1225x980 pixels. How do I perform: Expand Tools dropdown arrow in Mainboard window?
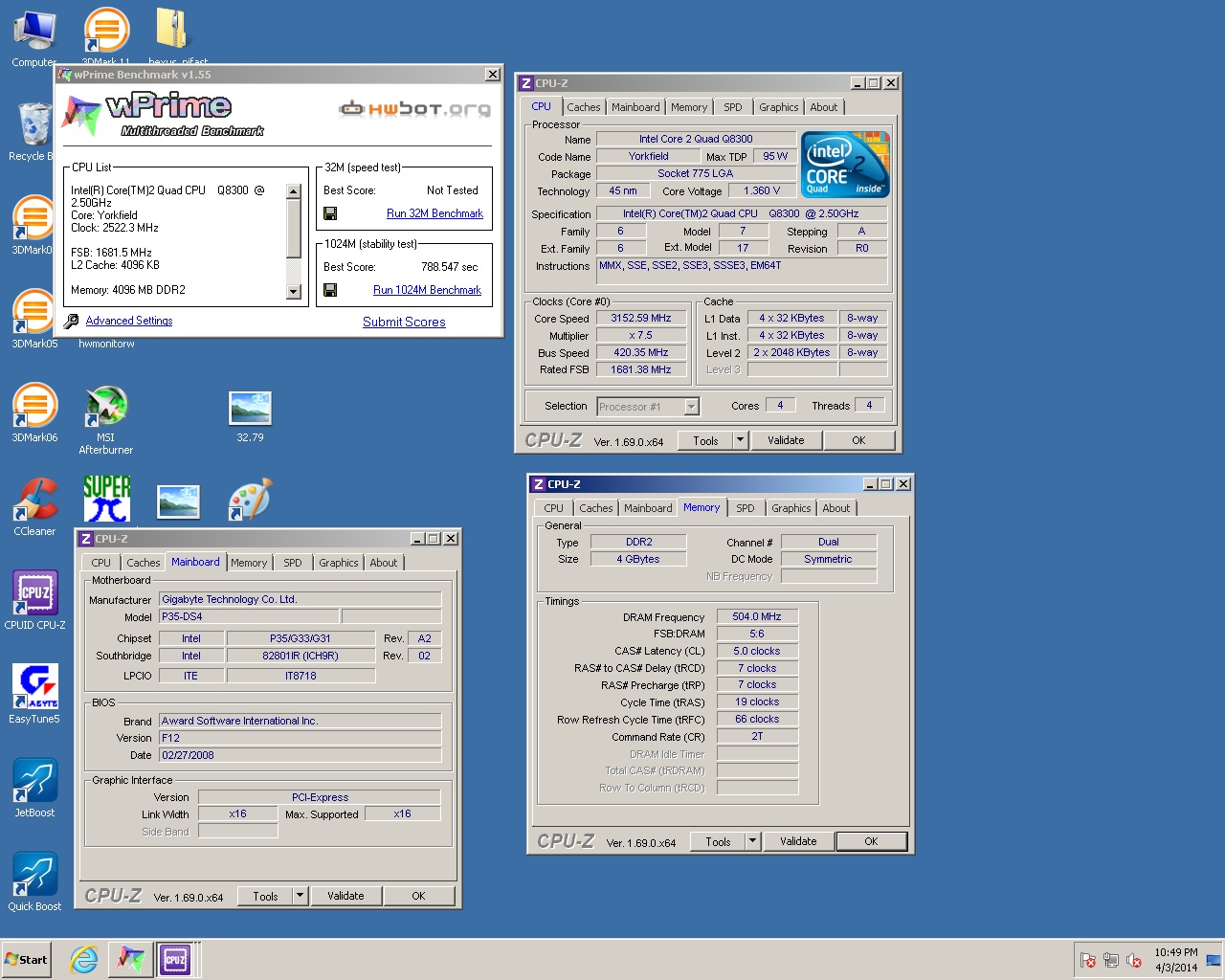click(x=300, y=896)
